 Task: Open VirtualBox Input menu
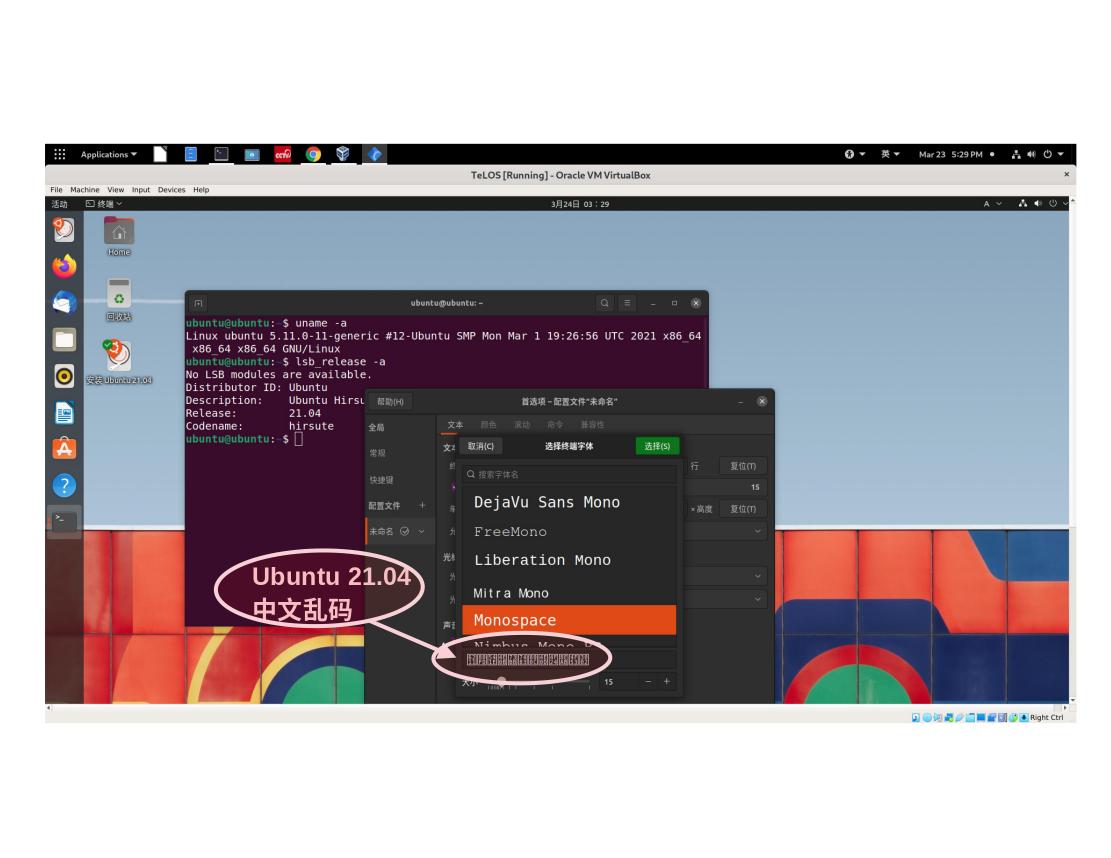click(141, 189)
